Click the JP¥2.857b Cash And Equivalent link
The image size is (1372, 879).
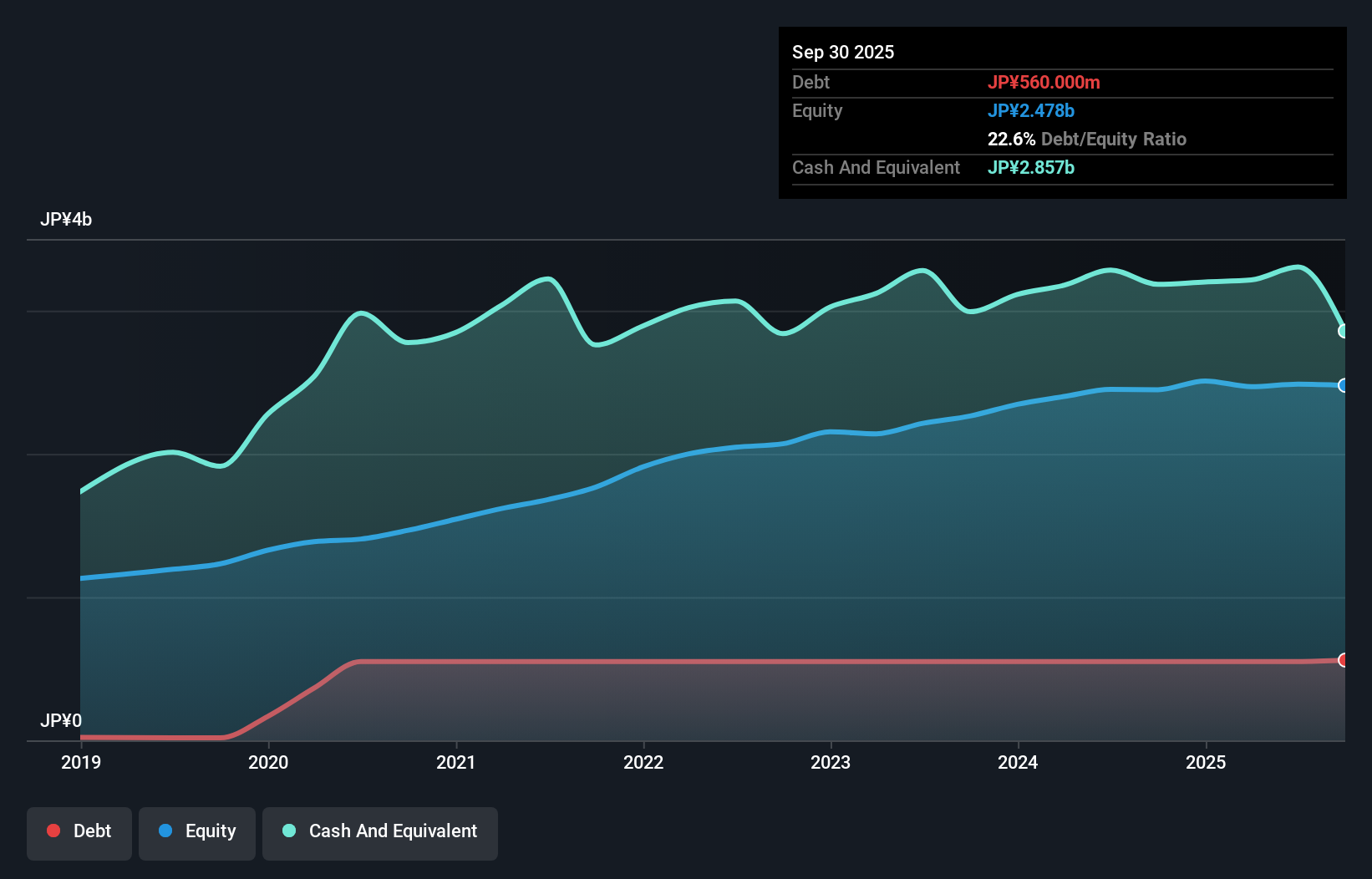1031,167
